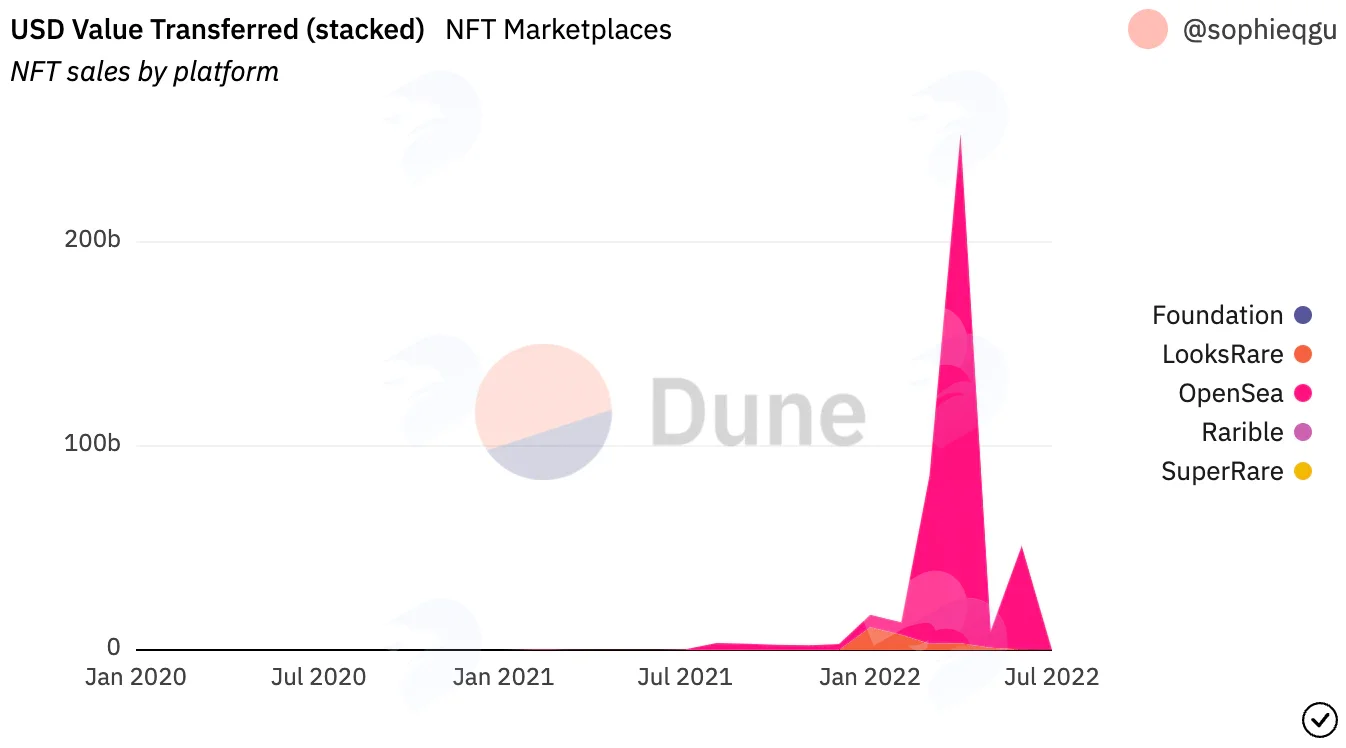Open the USD Value Transferred (stacked) title

[218, 30]
